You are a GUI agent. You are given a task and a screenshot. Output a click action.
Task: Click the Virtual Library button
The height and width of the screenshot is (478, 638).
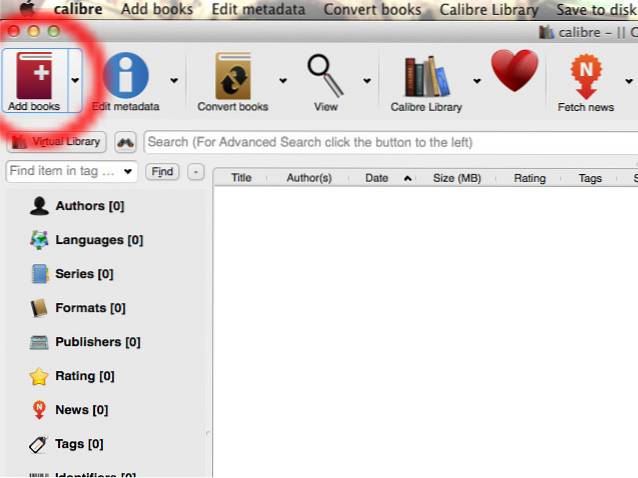click(56, 142)
